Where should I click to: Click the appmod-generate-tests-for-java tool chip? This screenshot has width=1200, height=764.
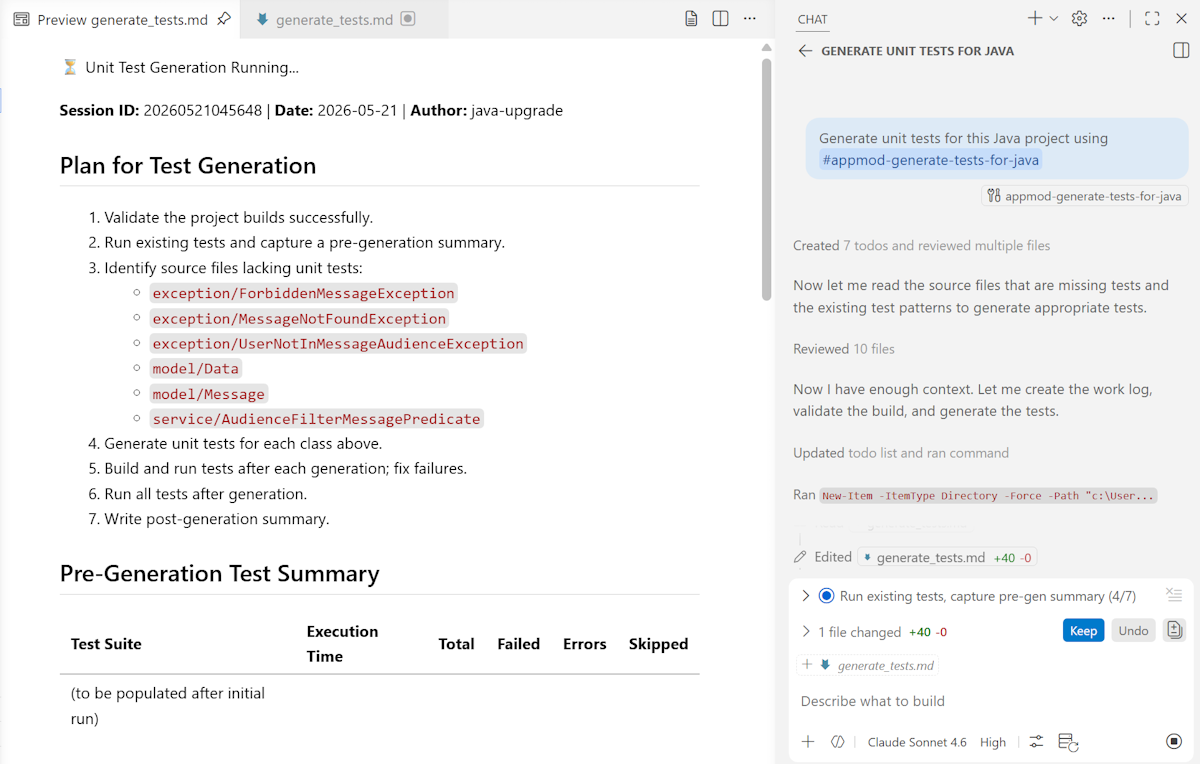pyautogui.click(x=1085, y=196)
